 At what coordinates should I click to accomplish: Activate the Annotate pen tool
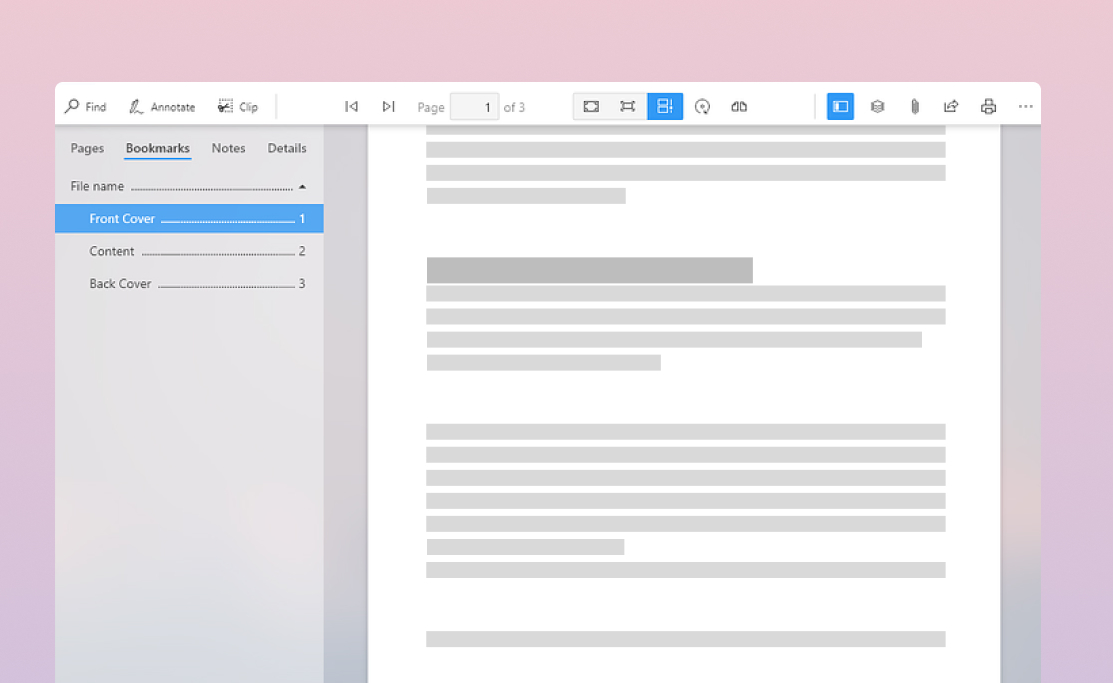pos(162,106)
